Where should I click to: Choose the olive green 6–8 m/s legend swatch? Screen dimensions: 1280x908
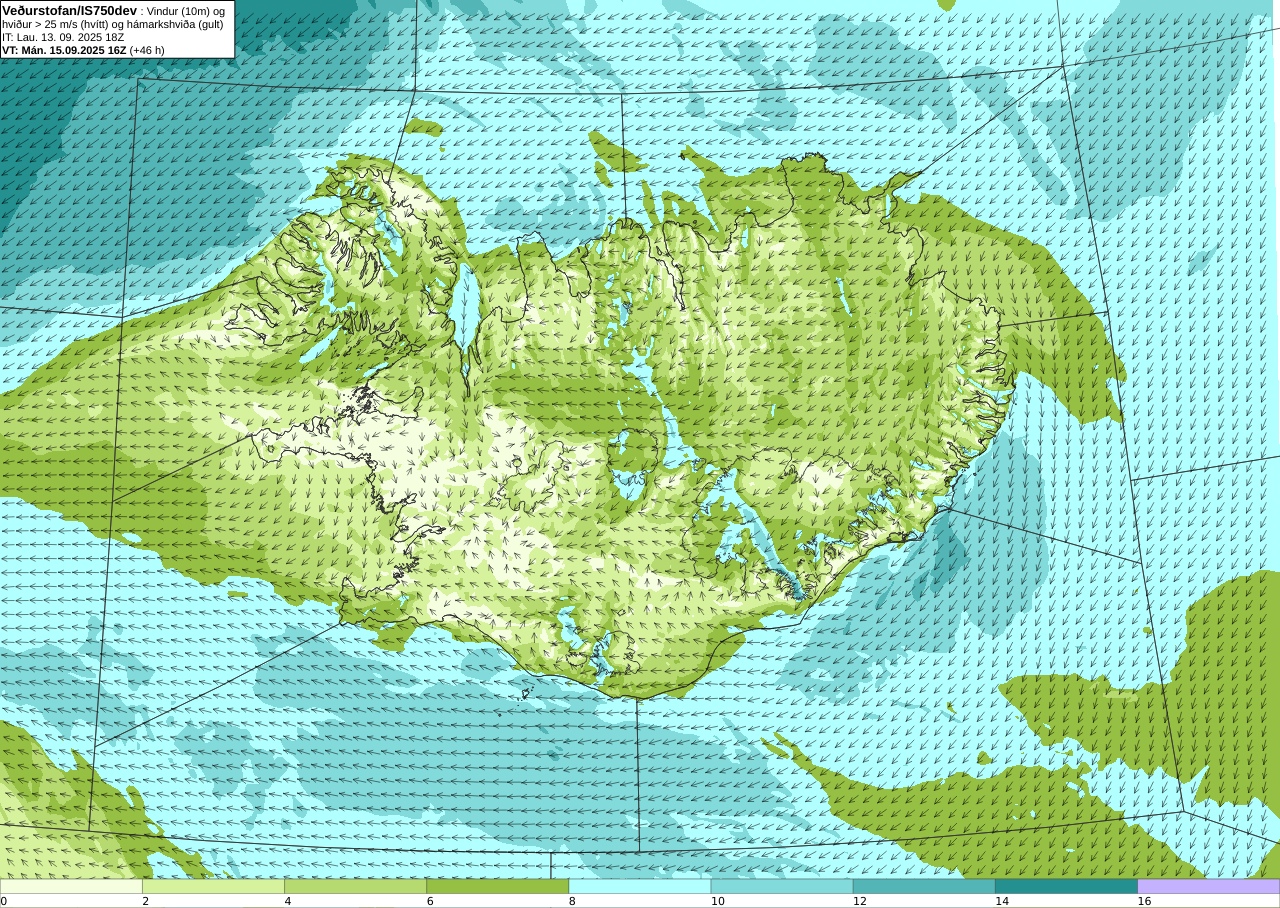(x=497, y=886)
